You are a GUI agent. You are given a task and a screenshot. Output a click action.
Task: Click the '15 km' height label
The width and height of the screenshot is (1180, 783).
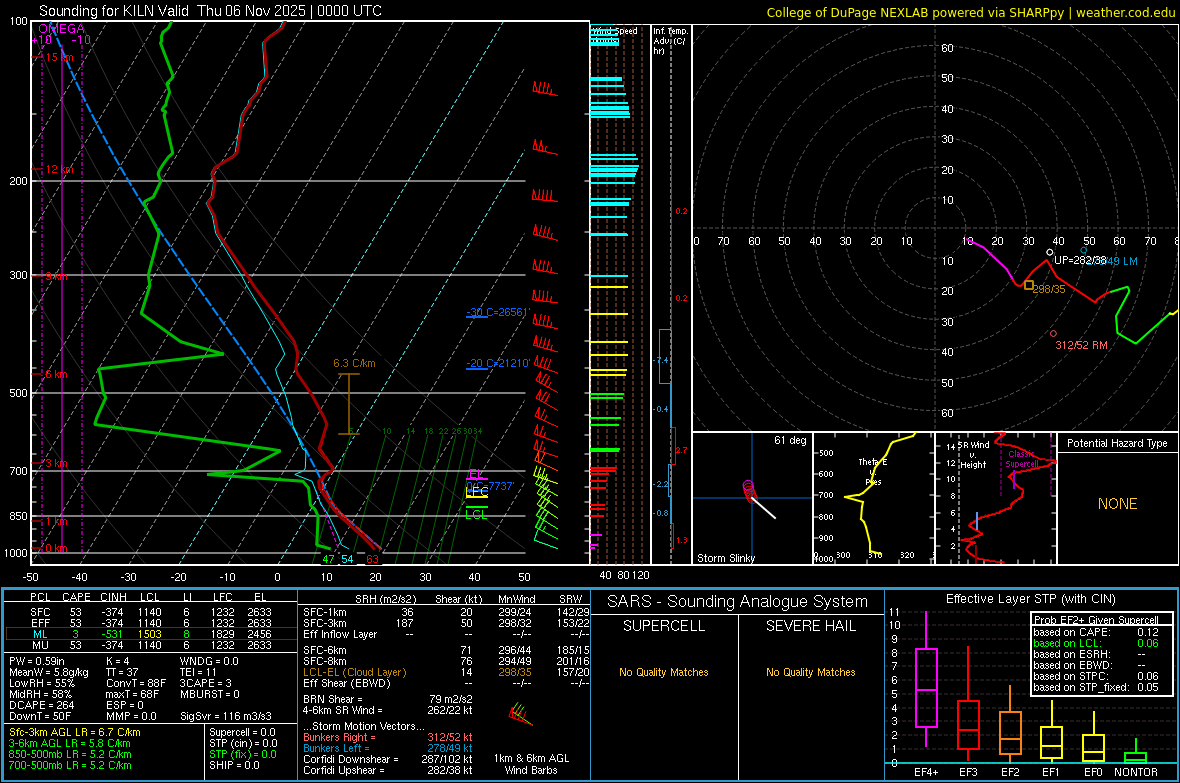pyautogui.click(x=59, y=57)
